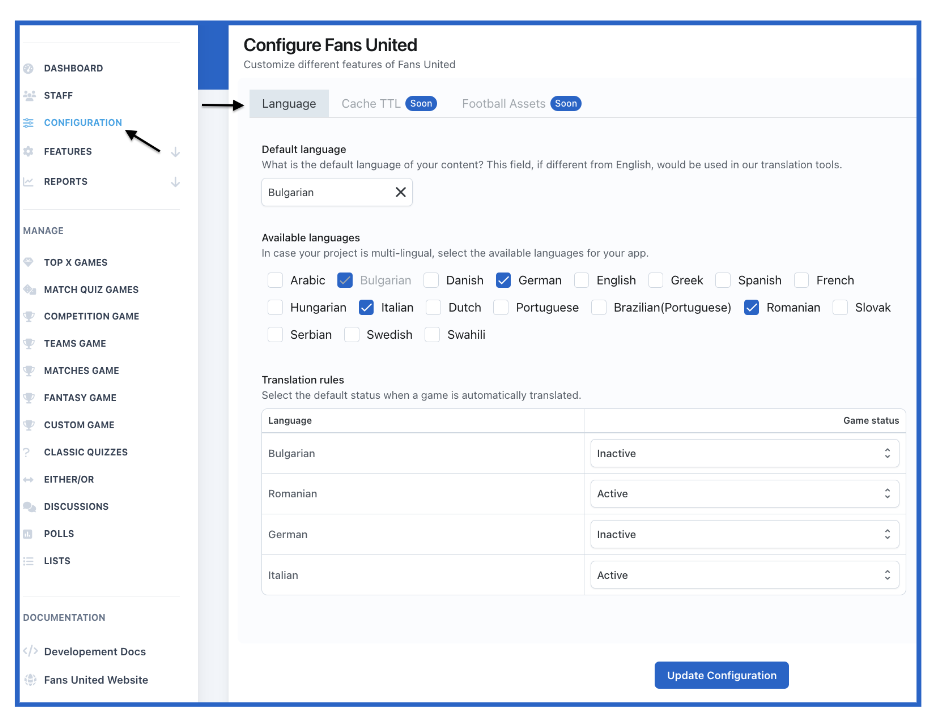Tick the Swedish language checkbox
This screenshot has width=938, height=722.
[352, 334]
